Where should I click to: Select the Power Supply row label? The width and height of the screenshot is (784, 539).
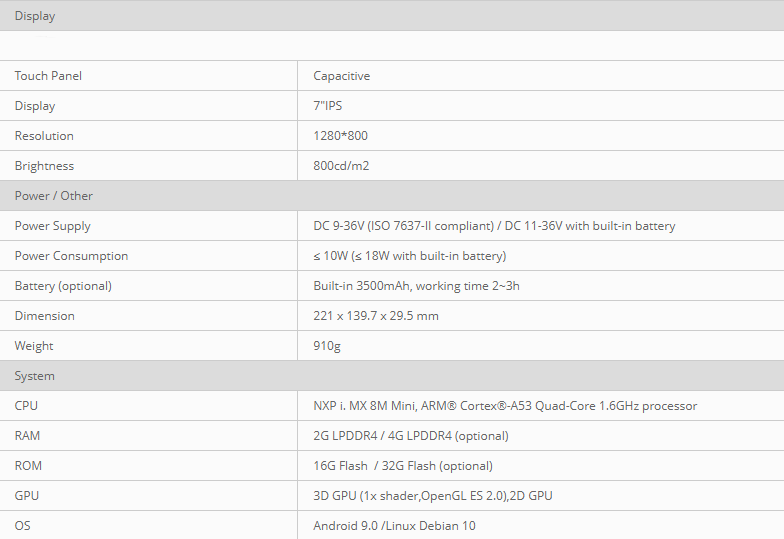pyautogui.click(x=52, y=226)
